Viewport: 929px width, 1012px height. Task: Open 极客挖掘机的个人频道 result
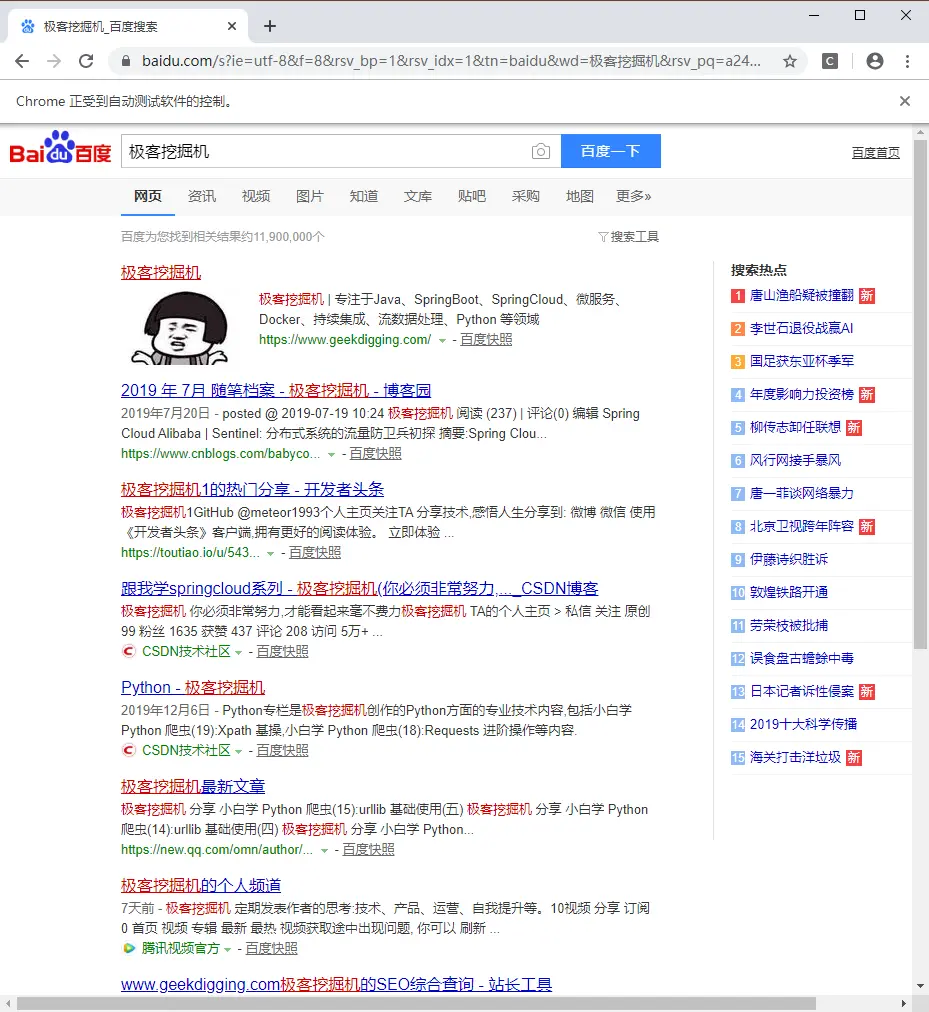(x=201, y=886)
